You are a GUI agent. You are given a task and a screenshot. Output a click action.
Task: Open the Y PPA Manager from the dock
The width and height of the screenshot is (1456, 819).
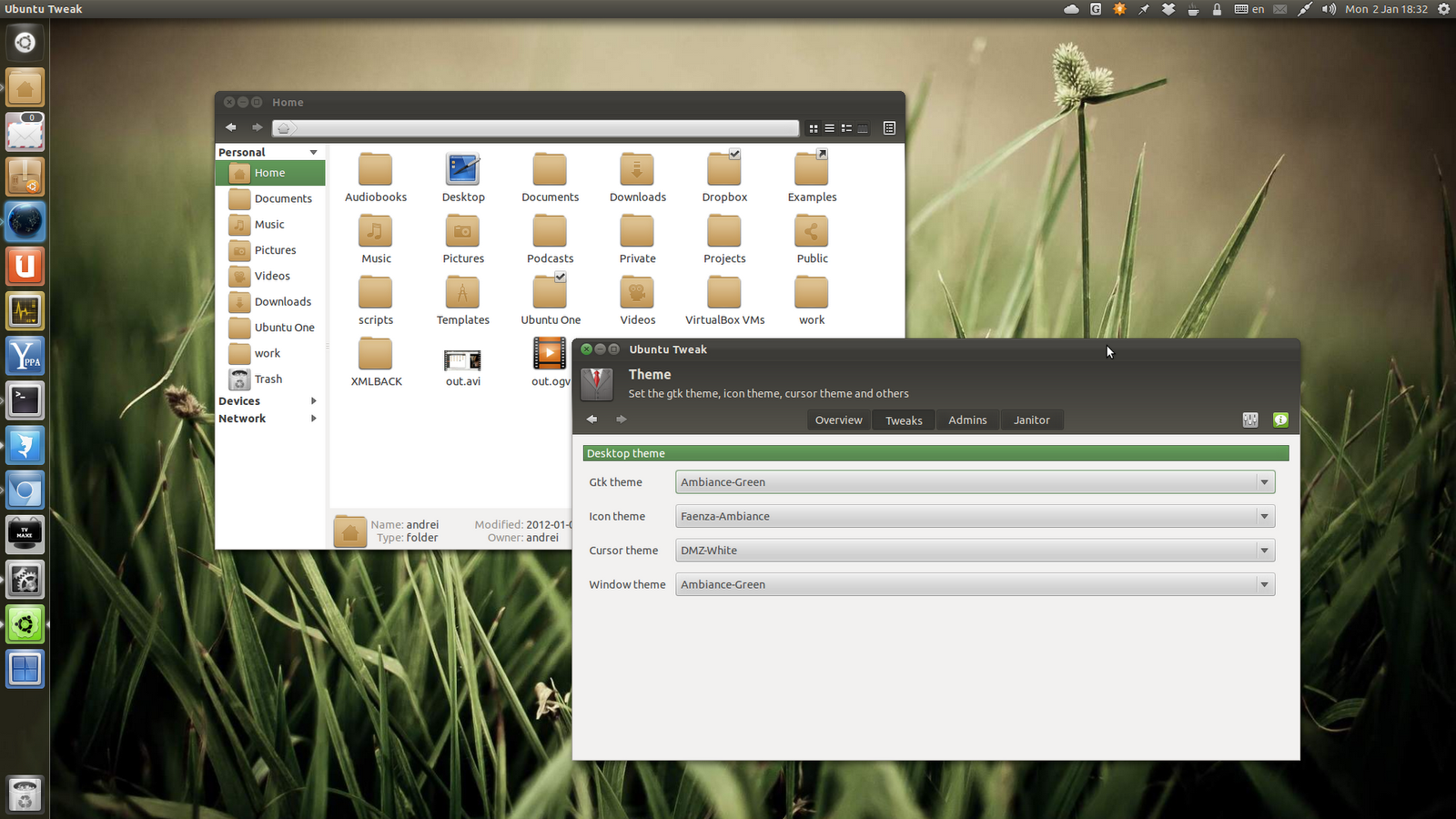pyautogui.click(x=25, y=356)
